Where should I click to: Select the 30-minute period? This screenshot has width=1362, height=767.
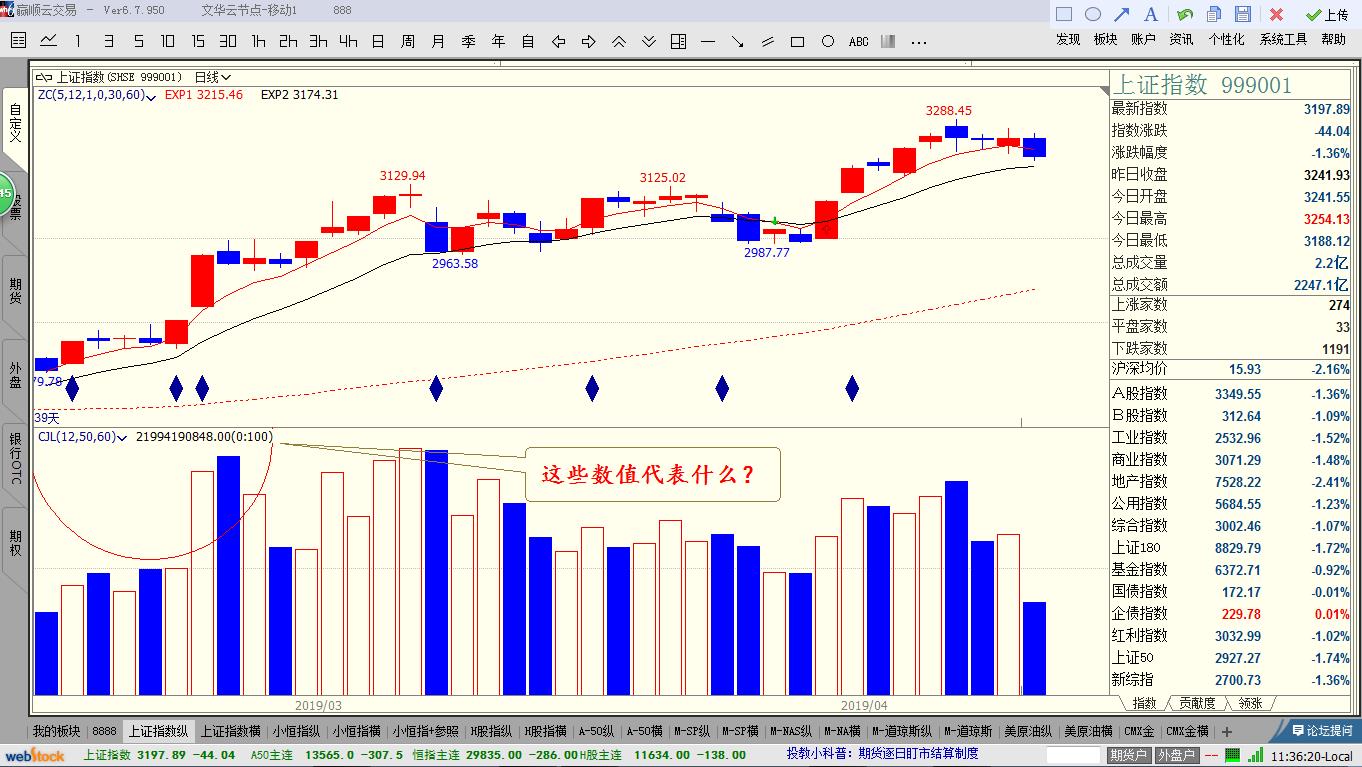click(x=228, y=41)
